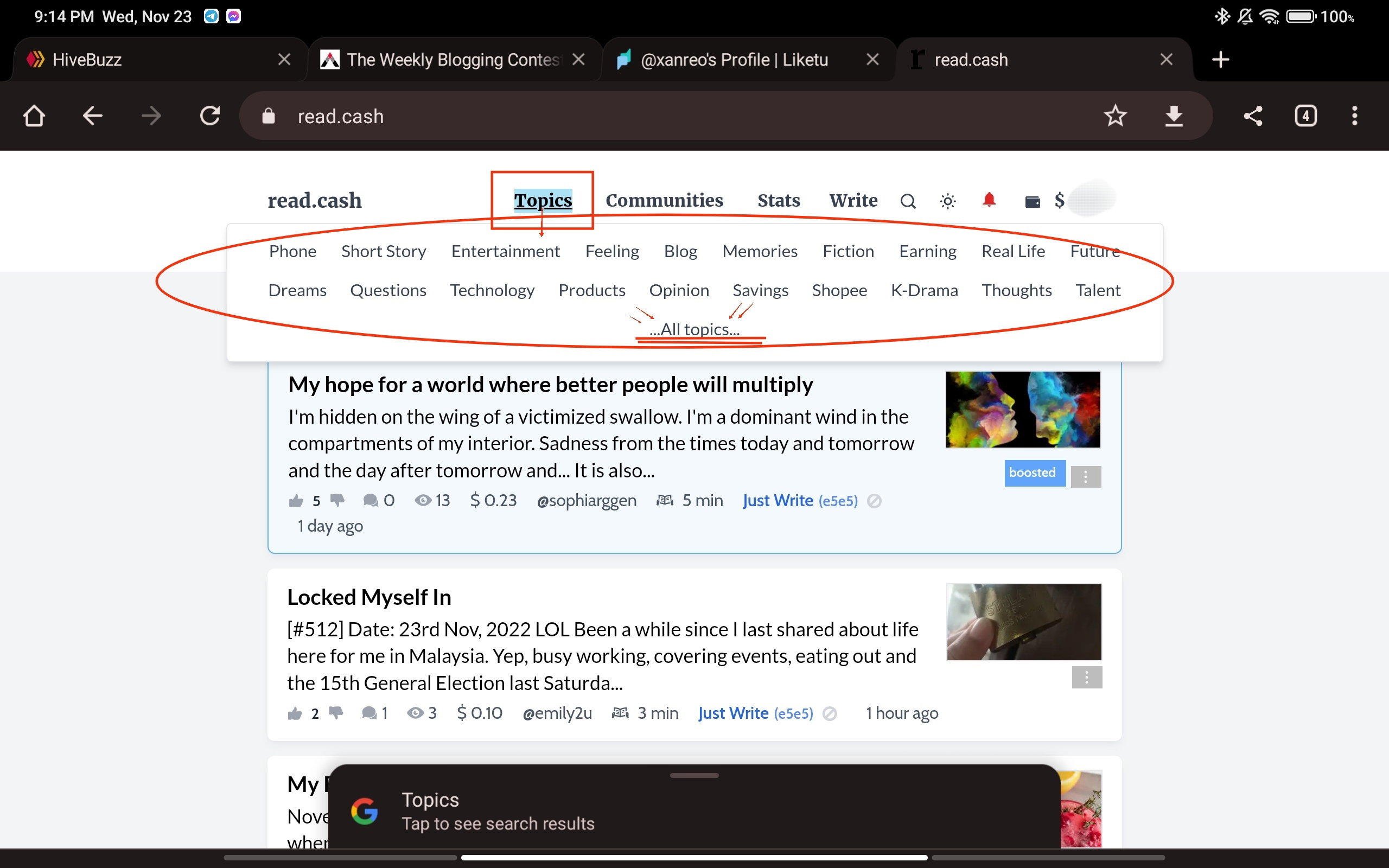This screenshot has width=1389, height=868.
Task: Tap the Messenger notification icon in the status bar
Action: [x=233, y=16]
